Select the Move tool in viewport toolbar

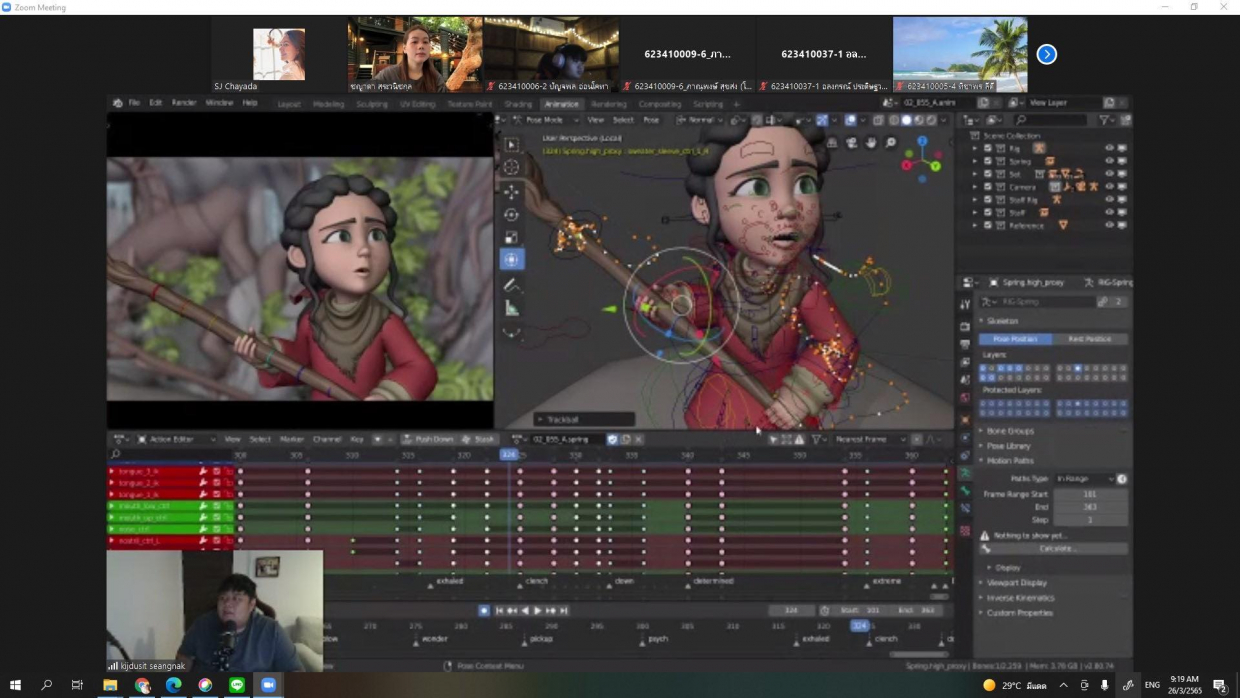click(x=511, y=191)
